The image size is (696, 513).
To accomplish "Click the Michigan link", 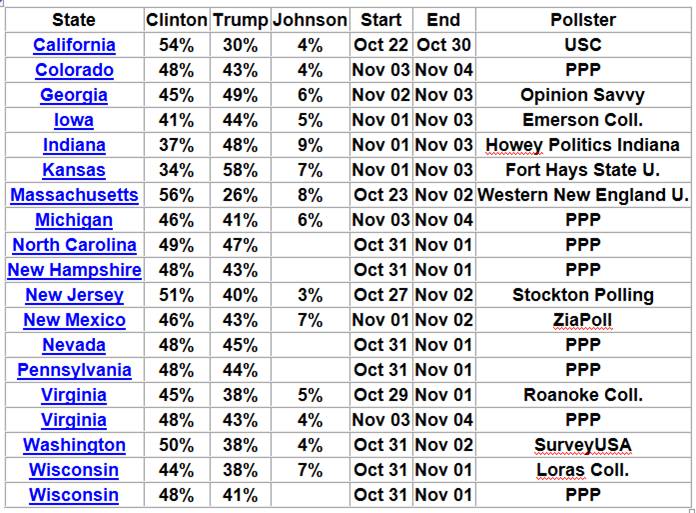I will click(x=74, y=220).
